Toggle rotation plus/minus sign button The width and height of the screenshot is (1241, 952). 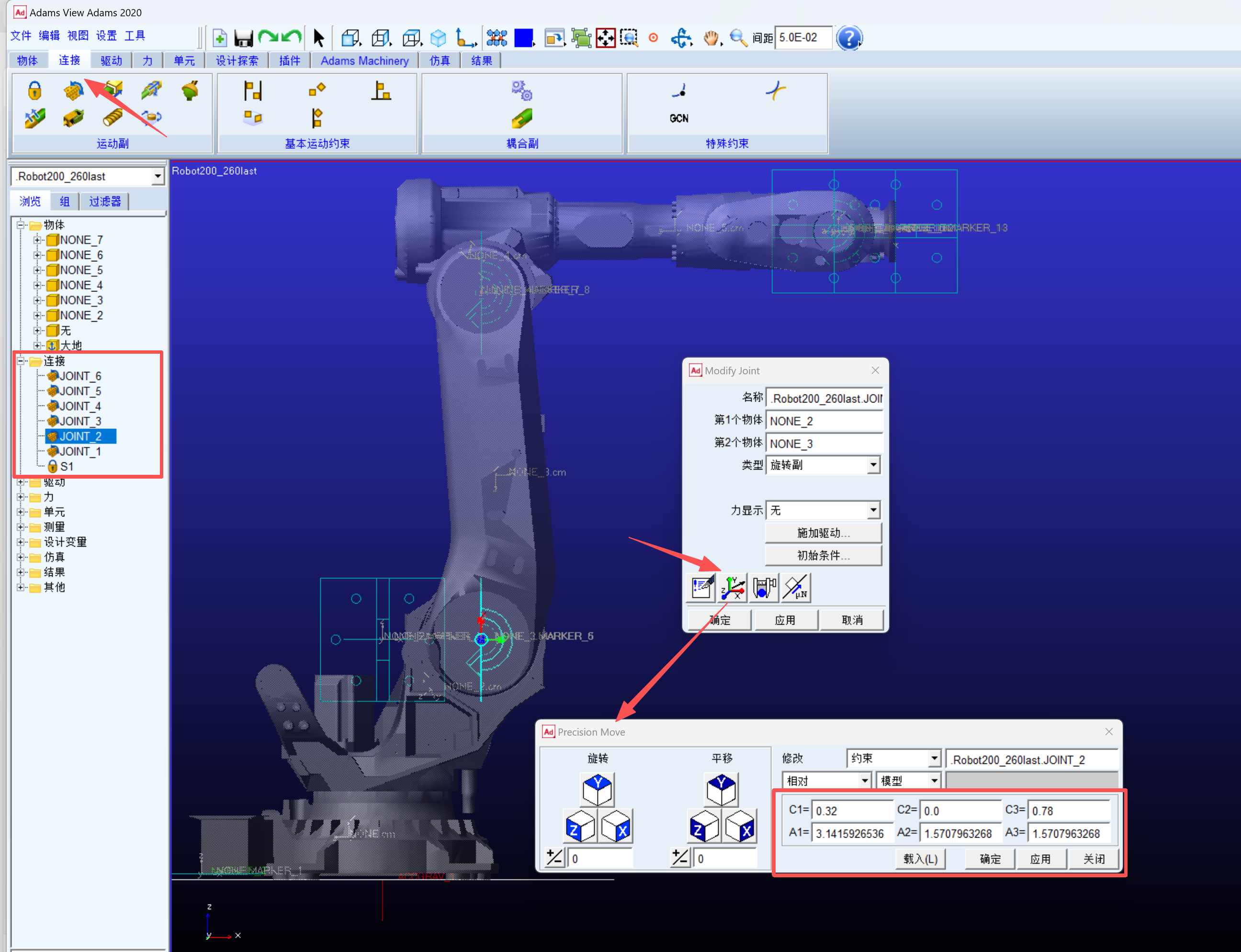click(554, 857)
